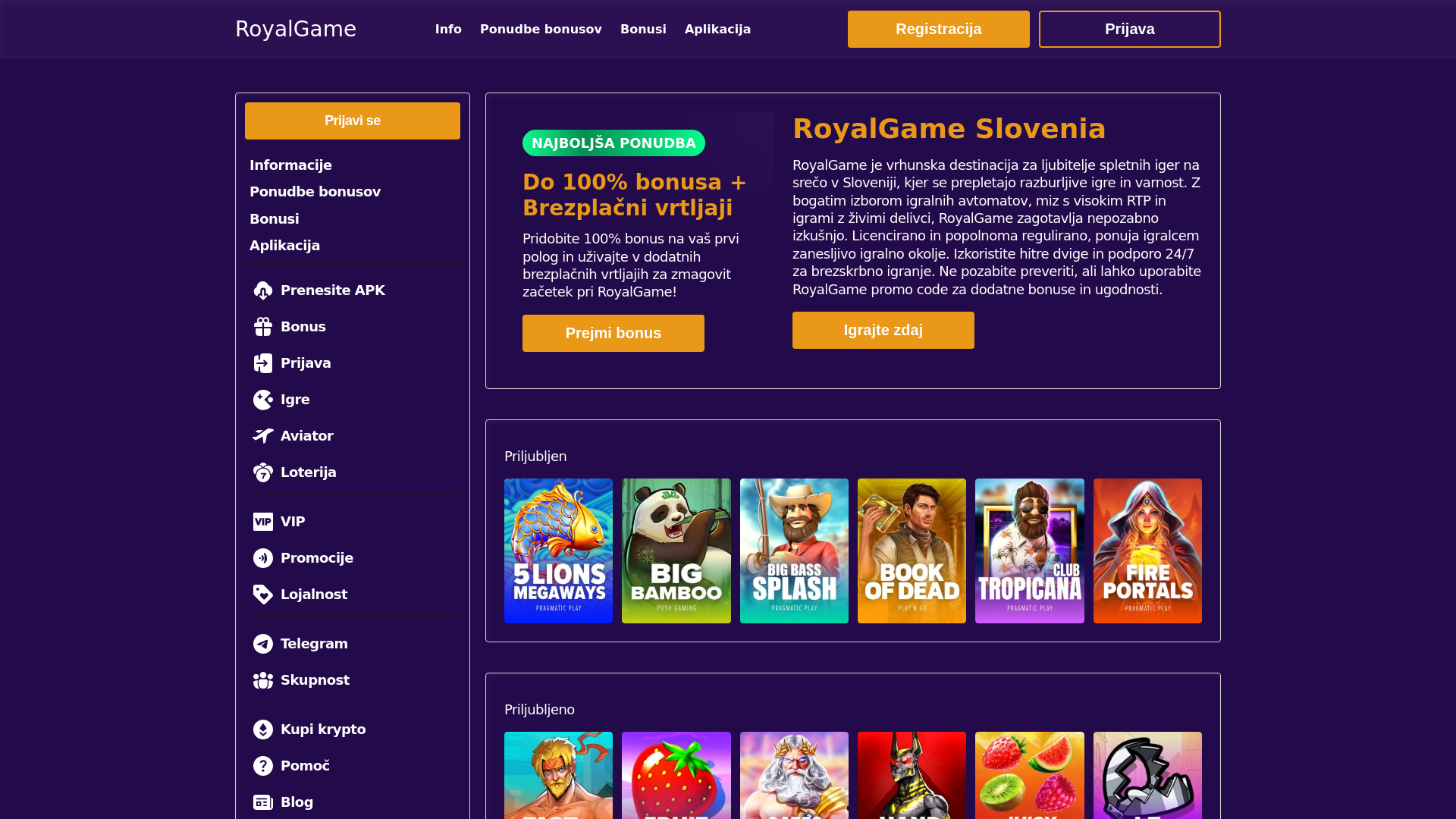Open the broken heart game thumbnail
Viewport: 1456px width, 819px height.
point(1147,775)
